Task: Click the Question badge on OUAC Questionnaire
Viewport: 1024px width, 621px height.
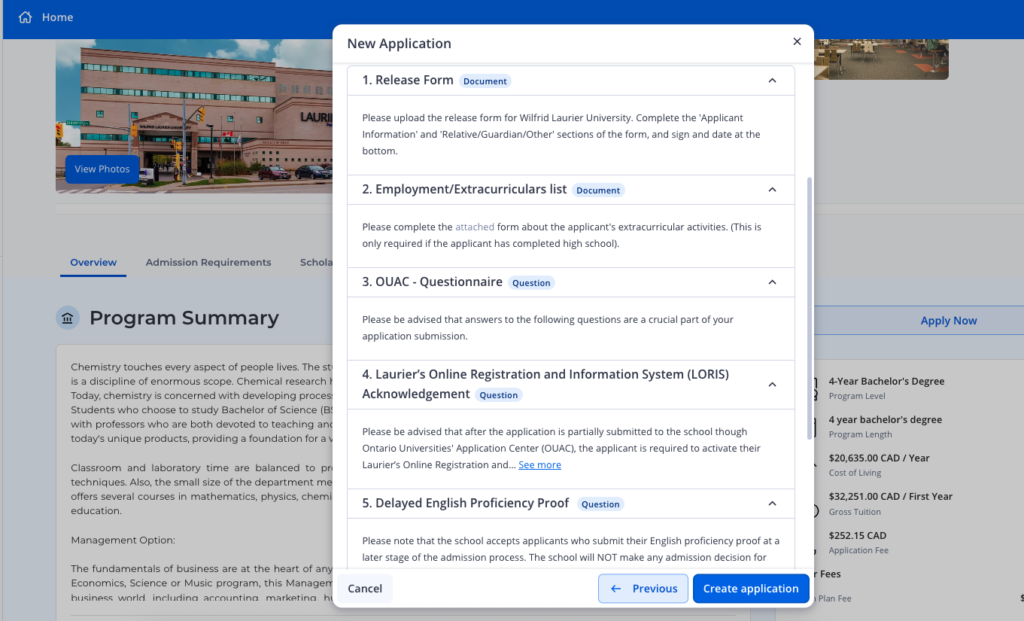Action: coord(531,283)
